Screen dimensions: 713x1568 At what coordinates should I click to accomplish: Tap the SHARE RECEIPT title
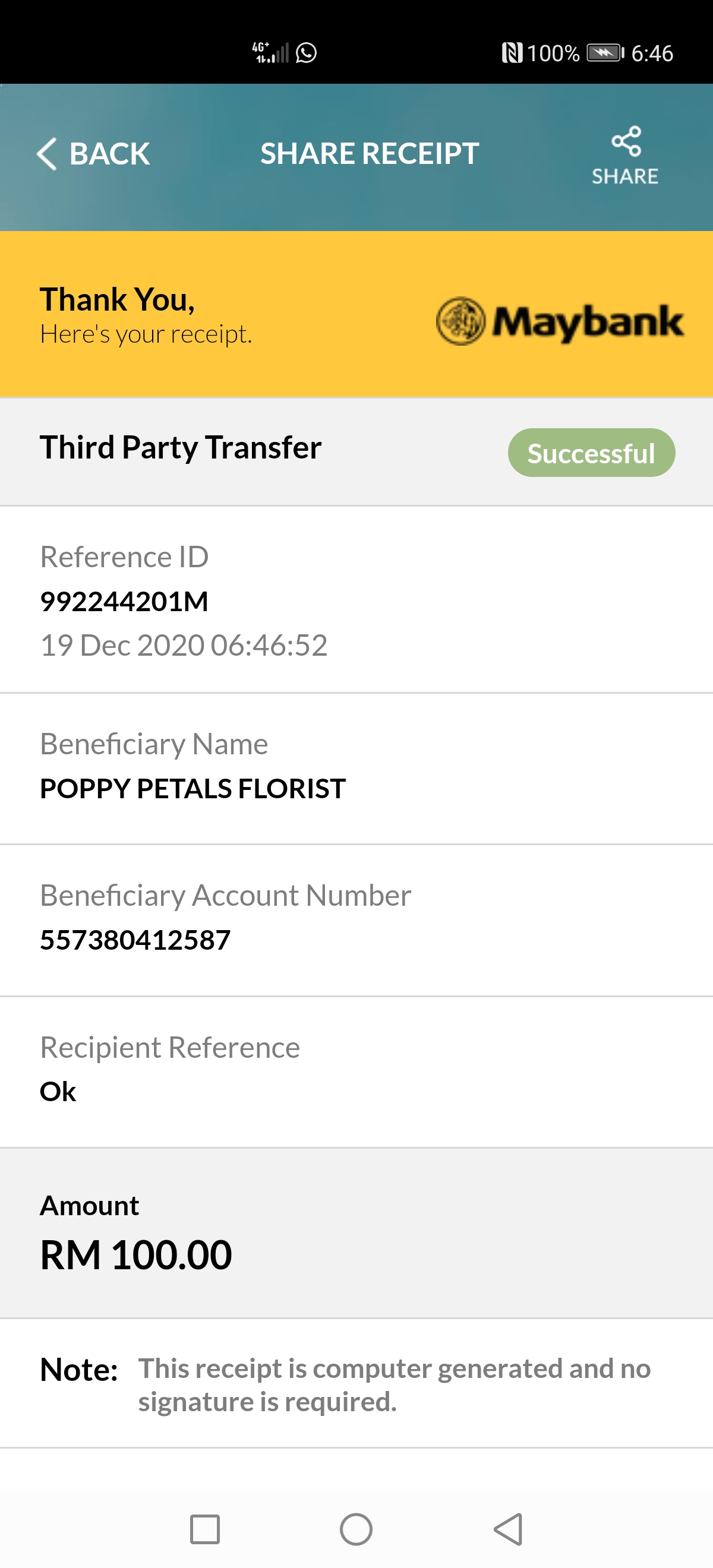(370, 153)
